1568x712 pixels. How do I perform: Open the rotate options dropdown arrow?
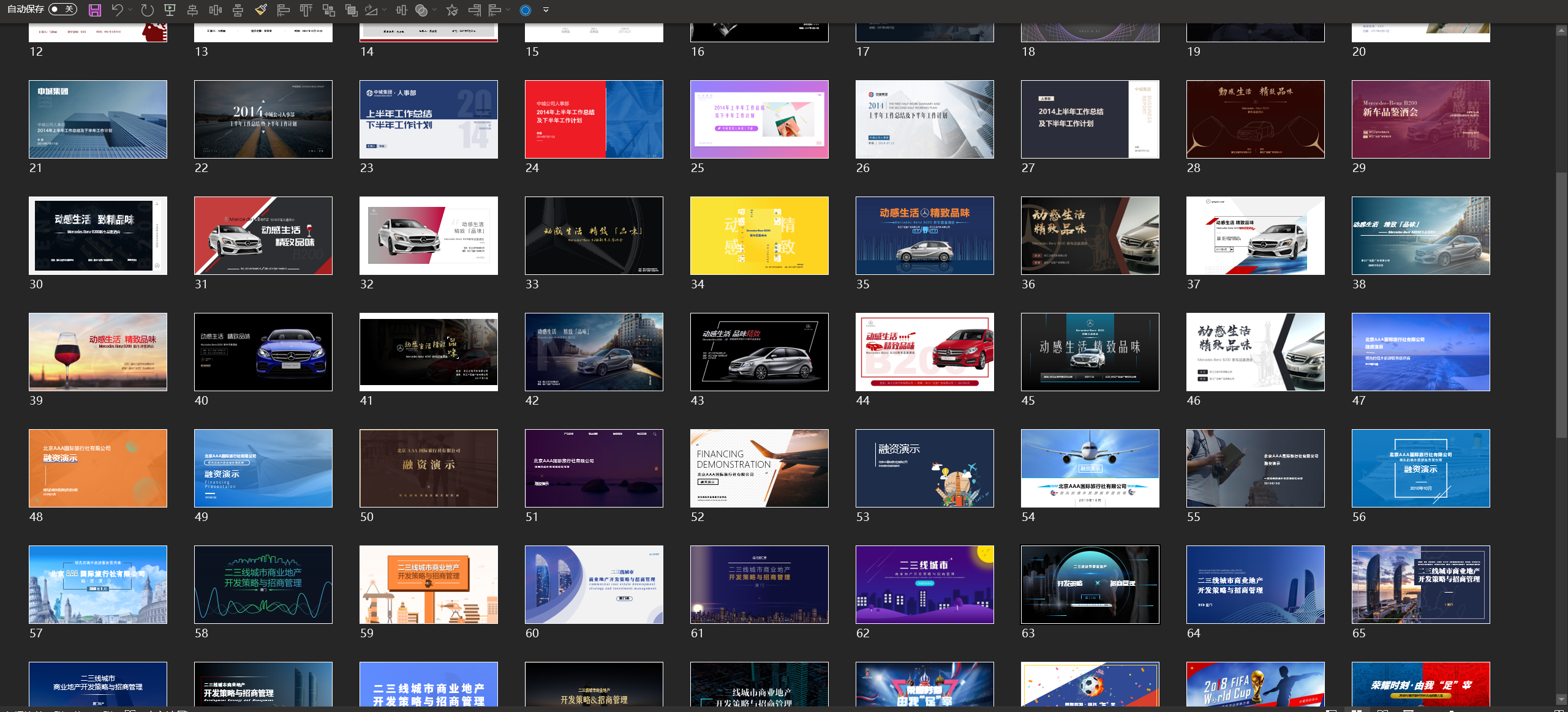point(385,10)
